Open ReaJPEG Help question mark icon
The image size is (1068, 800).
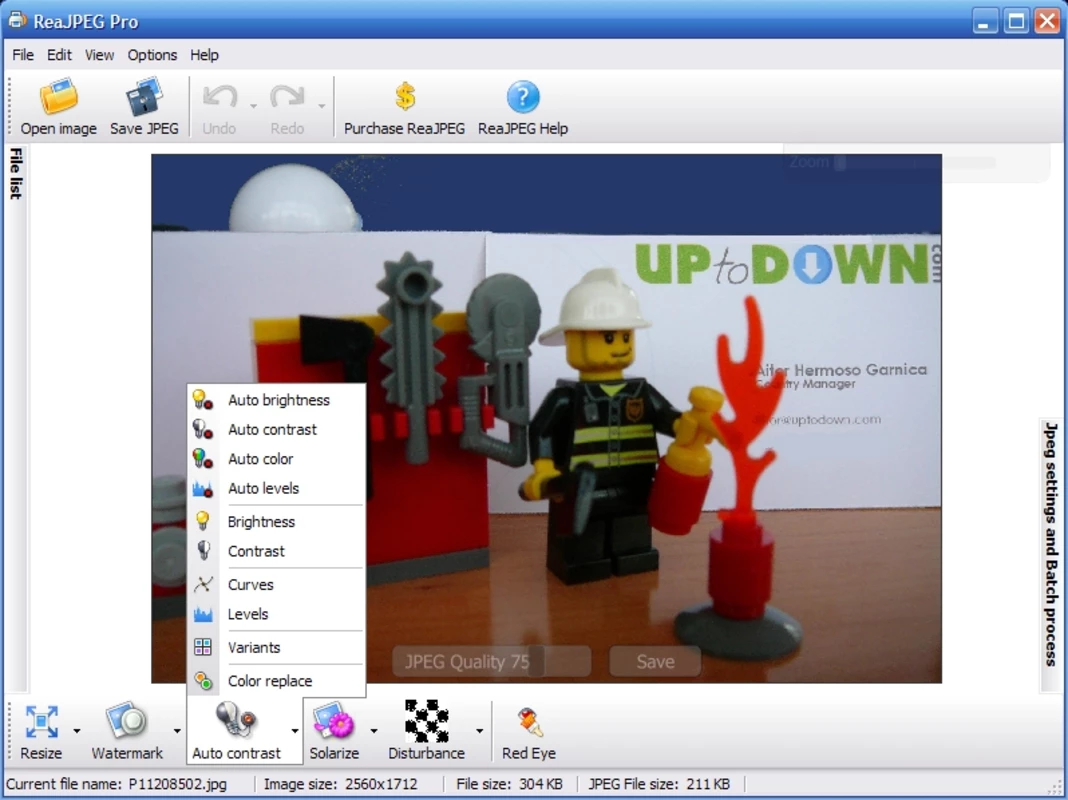pyautogui.click(x=523, y=97)
